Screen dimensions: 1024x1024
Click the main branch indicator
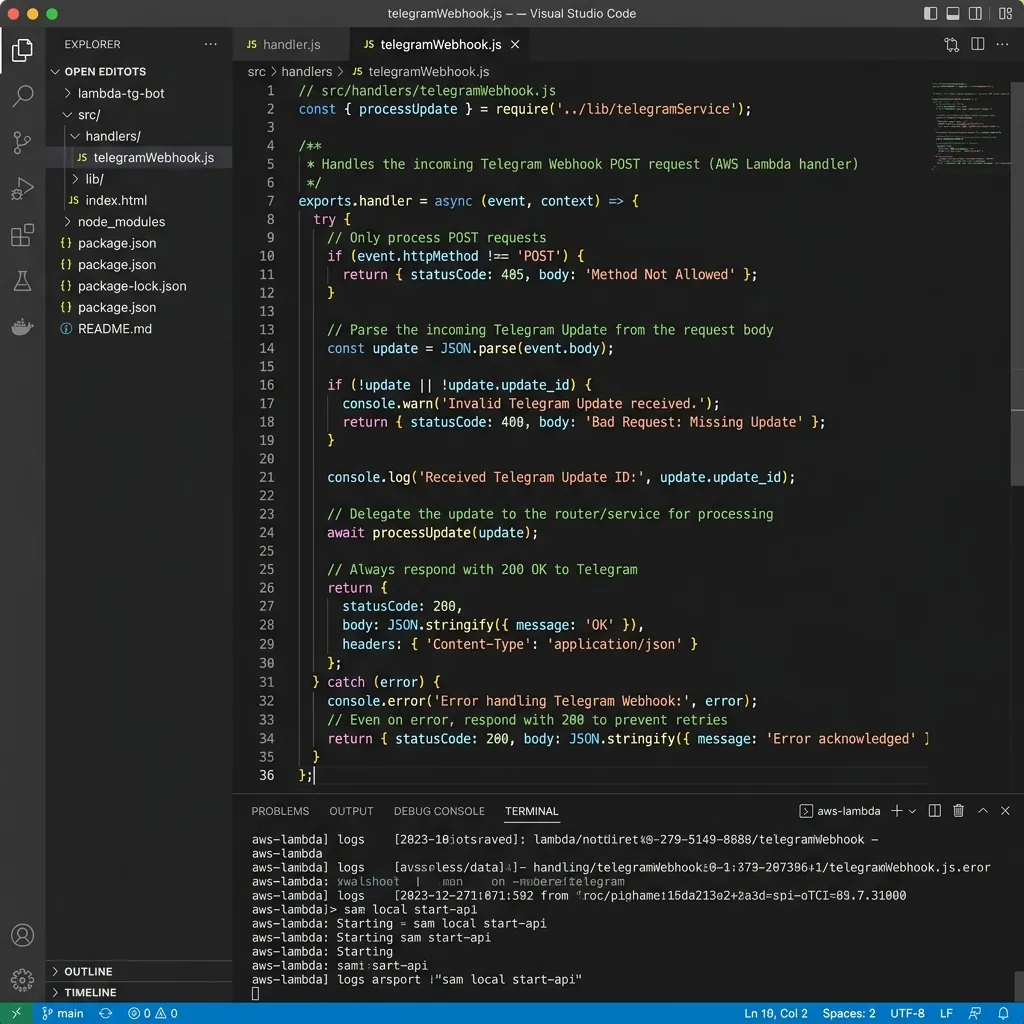point(63,1014)
